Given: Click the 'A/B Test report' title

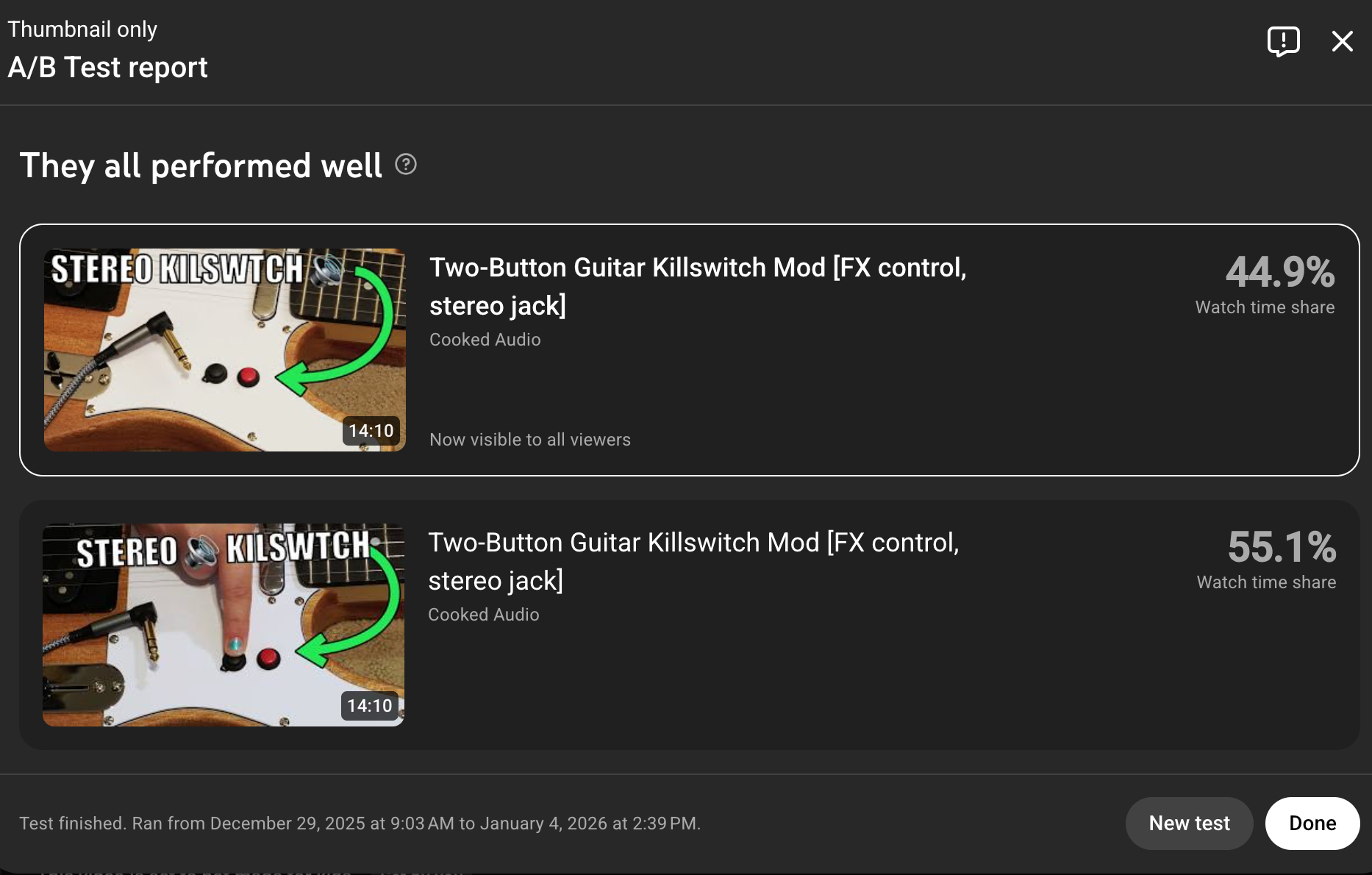Looking at the screenshot, I should tap(108, 68).
